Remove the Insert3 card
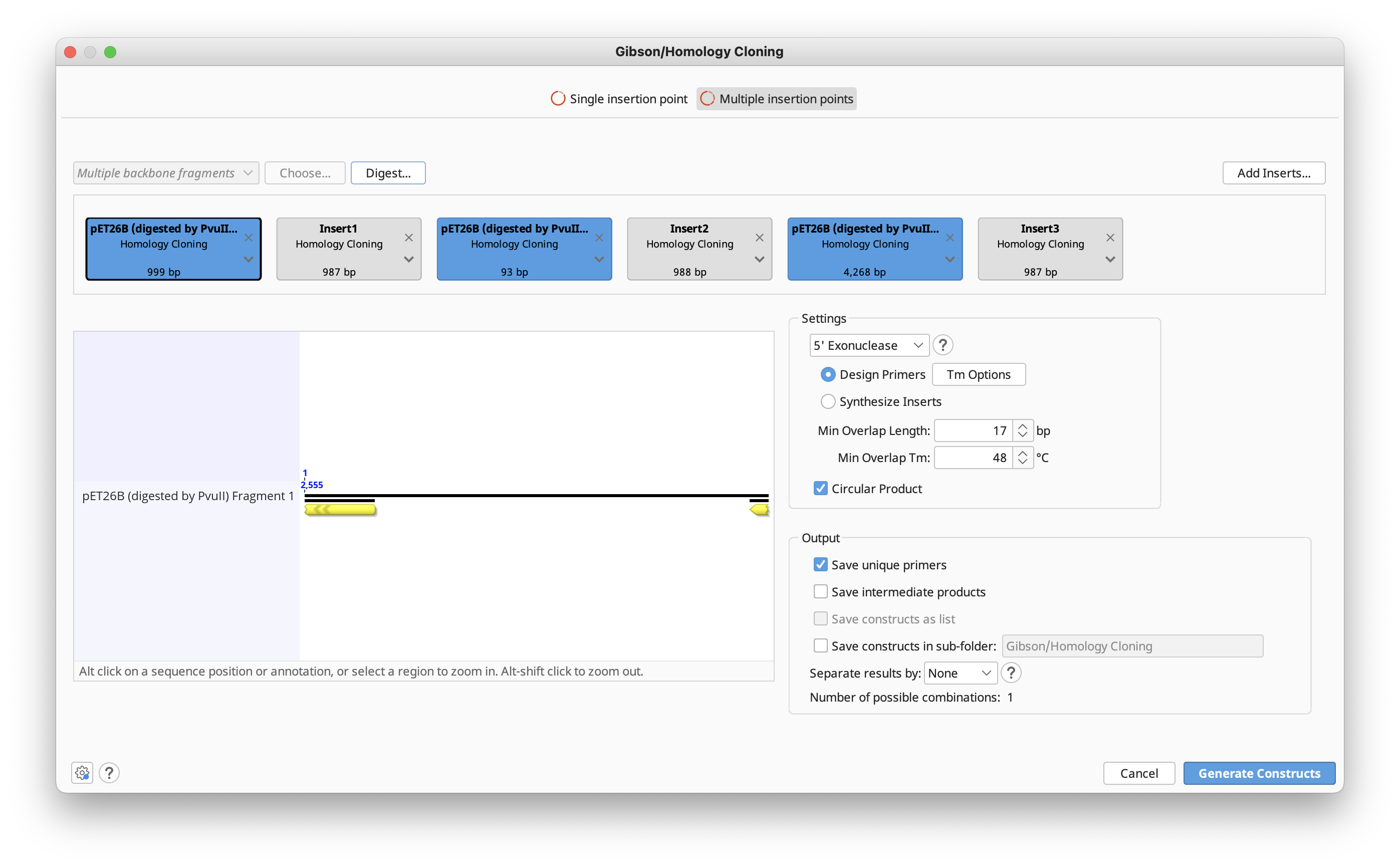Image resolution: width=1400 pixels, height=867 pixels. [x=1110, y=238]
